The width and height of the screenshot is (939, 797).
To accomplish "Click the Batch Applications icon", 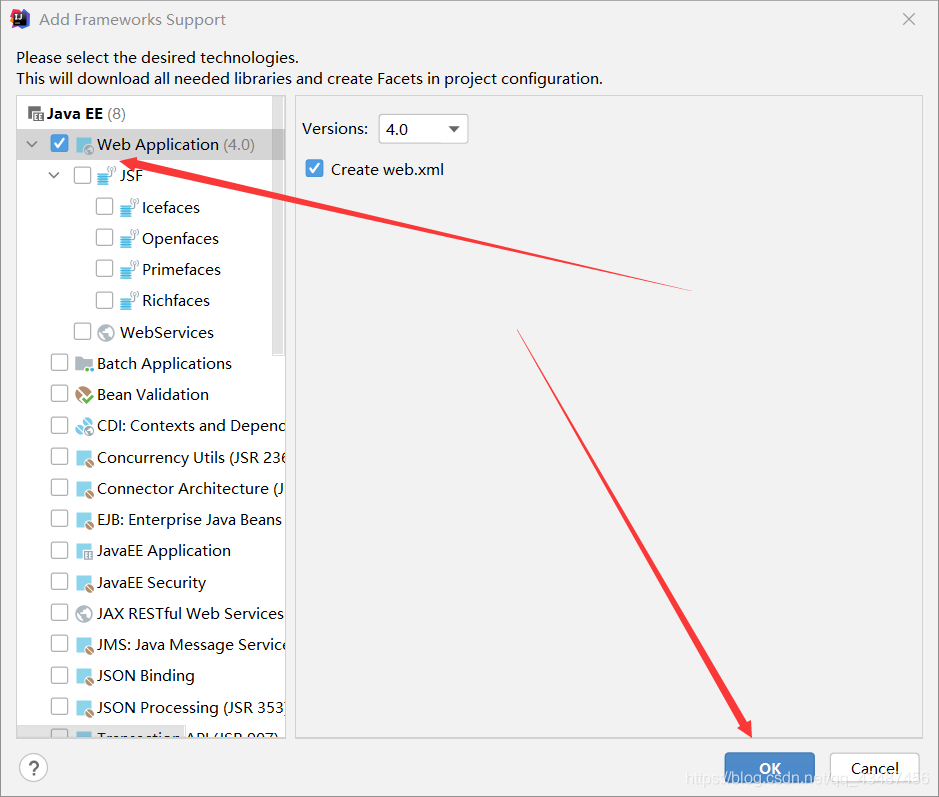I will [x=84, y=363].
